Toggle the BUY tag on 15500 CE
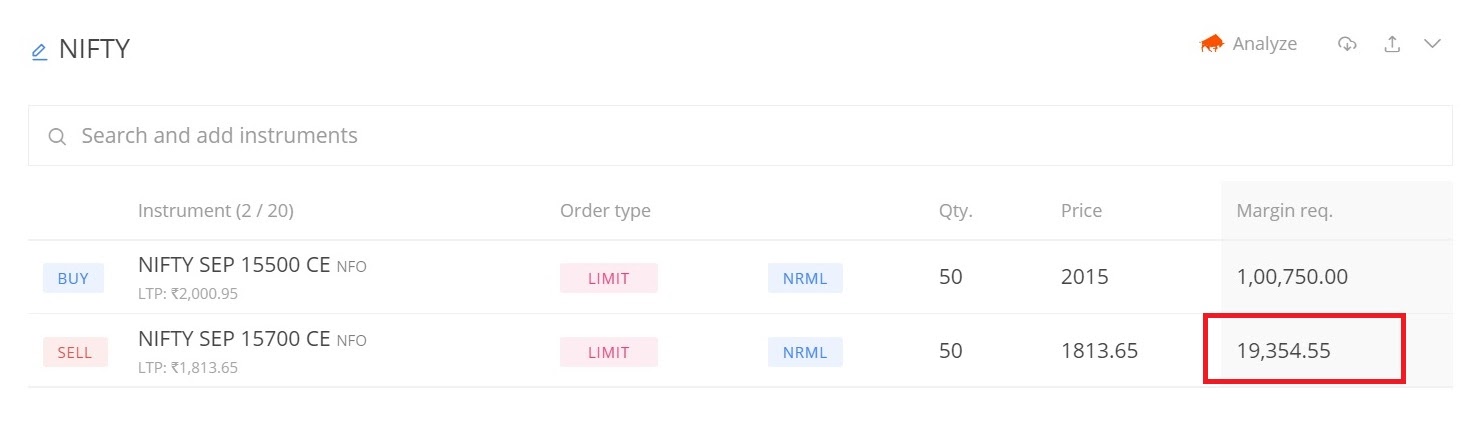Viewport: 1468px width, 427px height. (73, 279)
